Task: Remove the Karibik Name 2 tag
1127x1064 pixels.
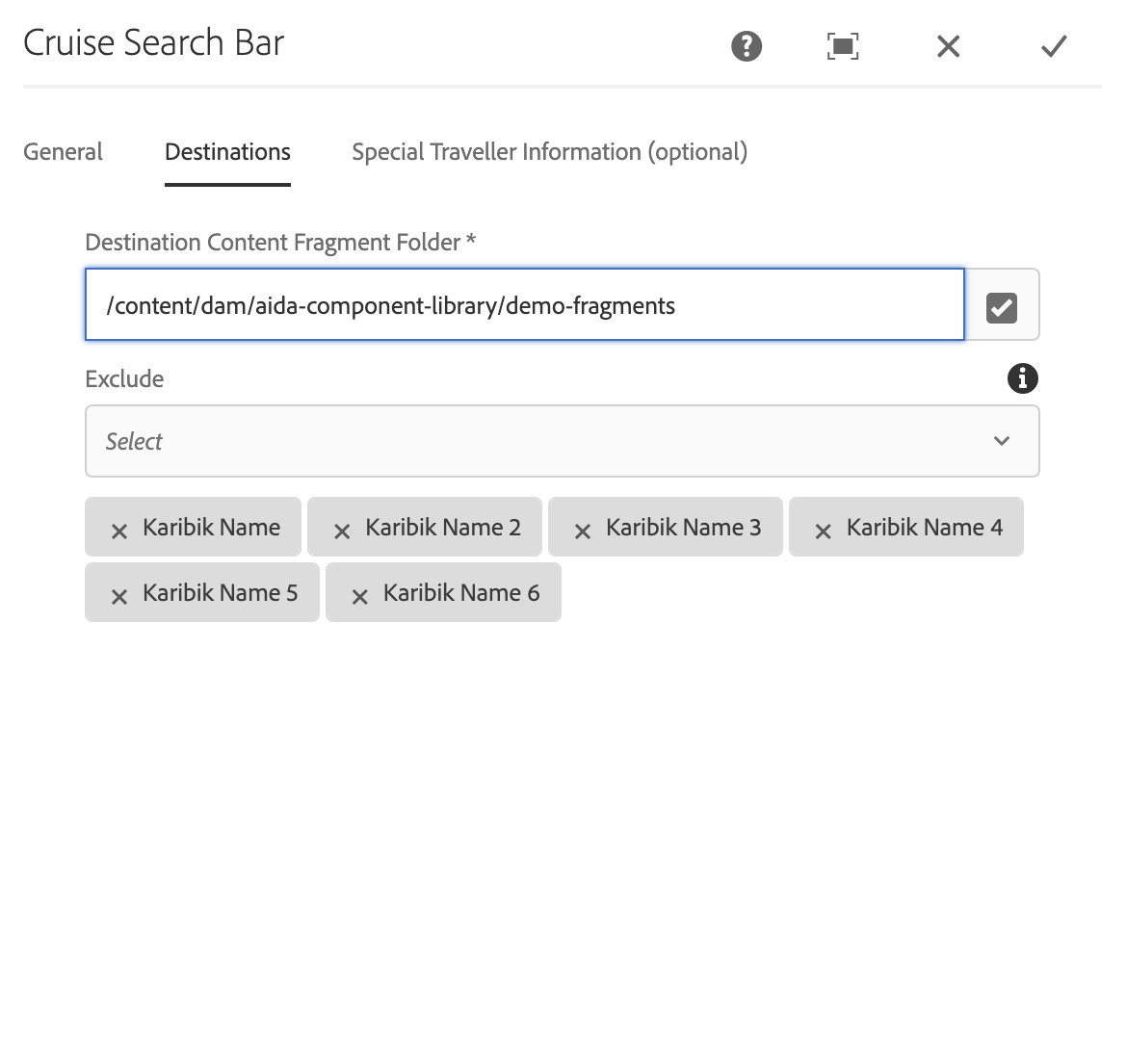Action: (x=342, y=530)
